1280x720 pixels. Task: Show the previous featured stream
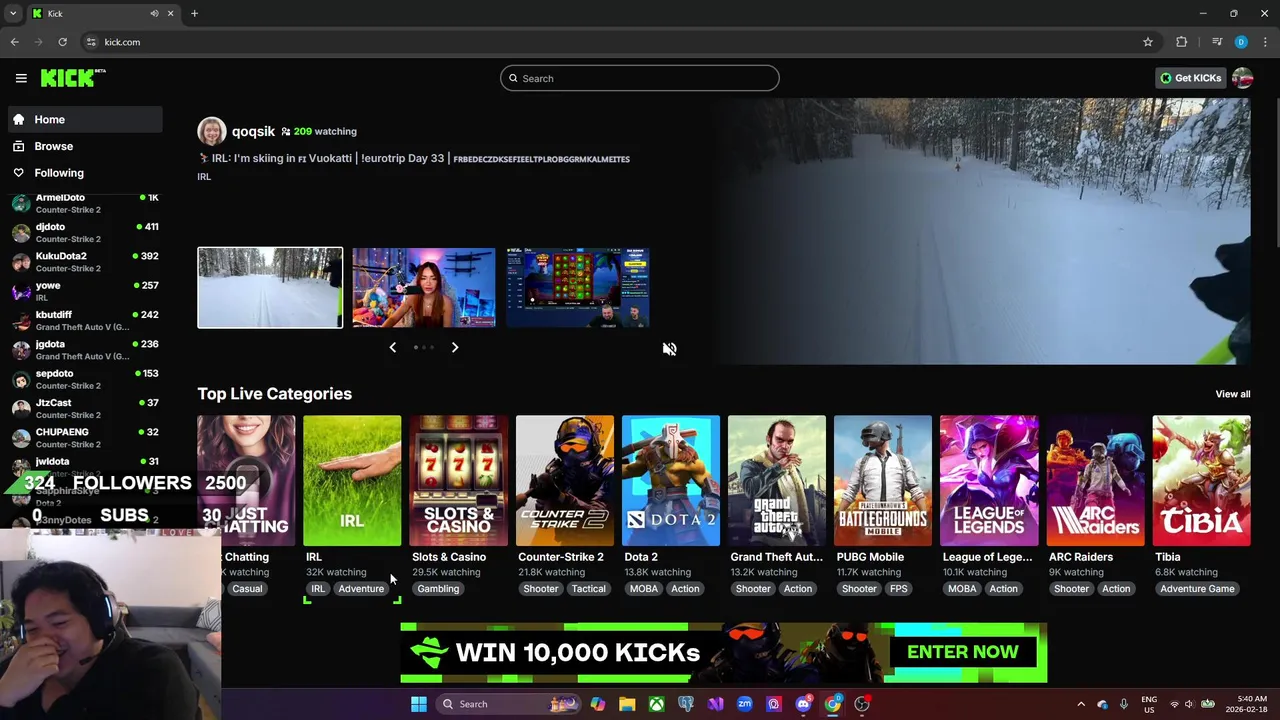pyautogui.click(x=392, y=347)
